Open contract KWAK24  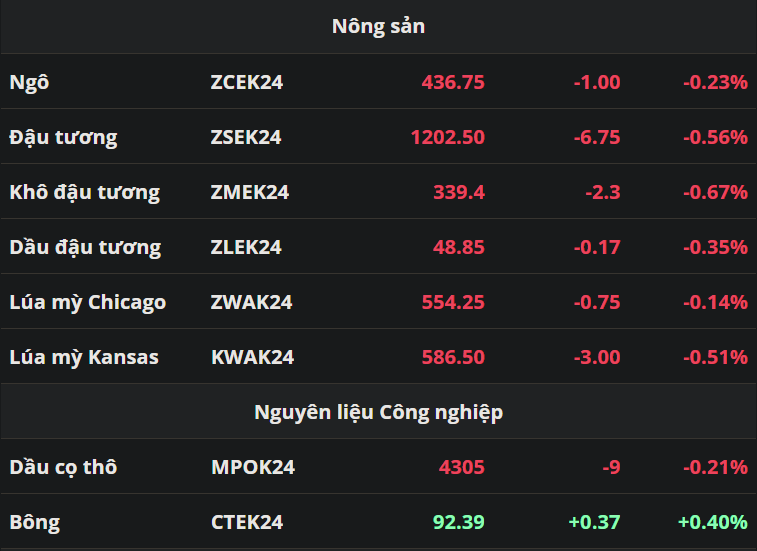[x=252, y=357]
